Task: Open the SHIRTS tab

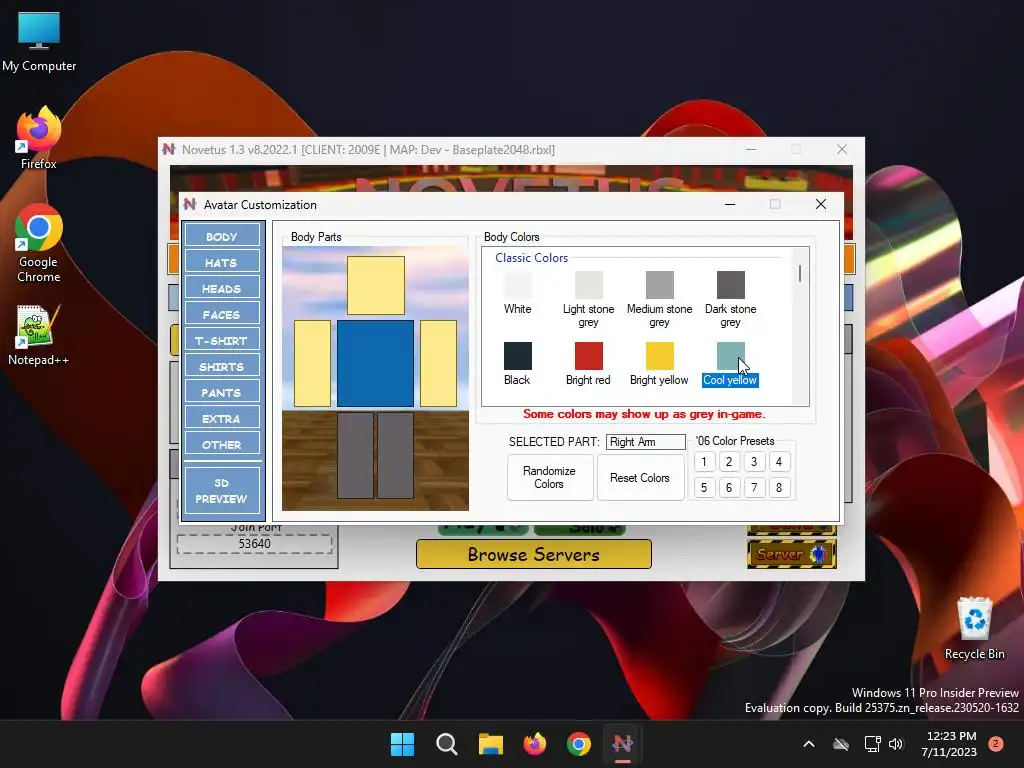Action: (x=222, y=367)
